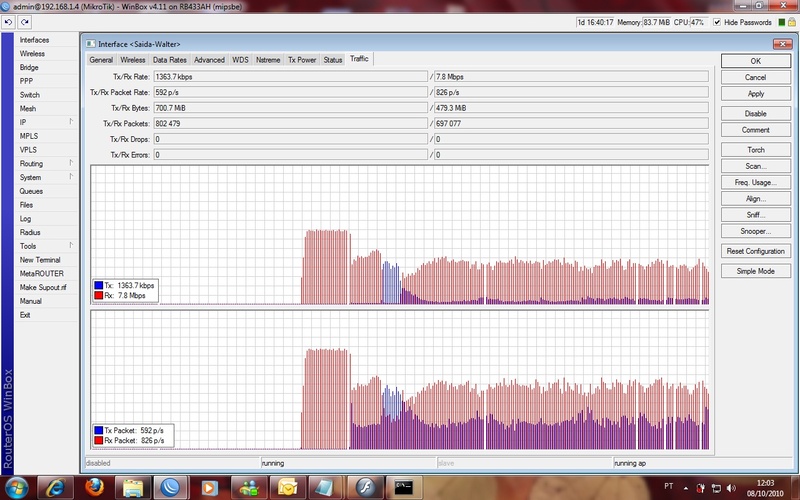Click the red Rx Packet legend swatch

coord(98,440)
